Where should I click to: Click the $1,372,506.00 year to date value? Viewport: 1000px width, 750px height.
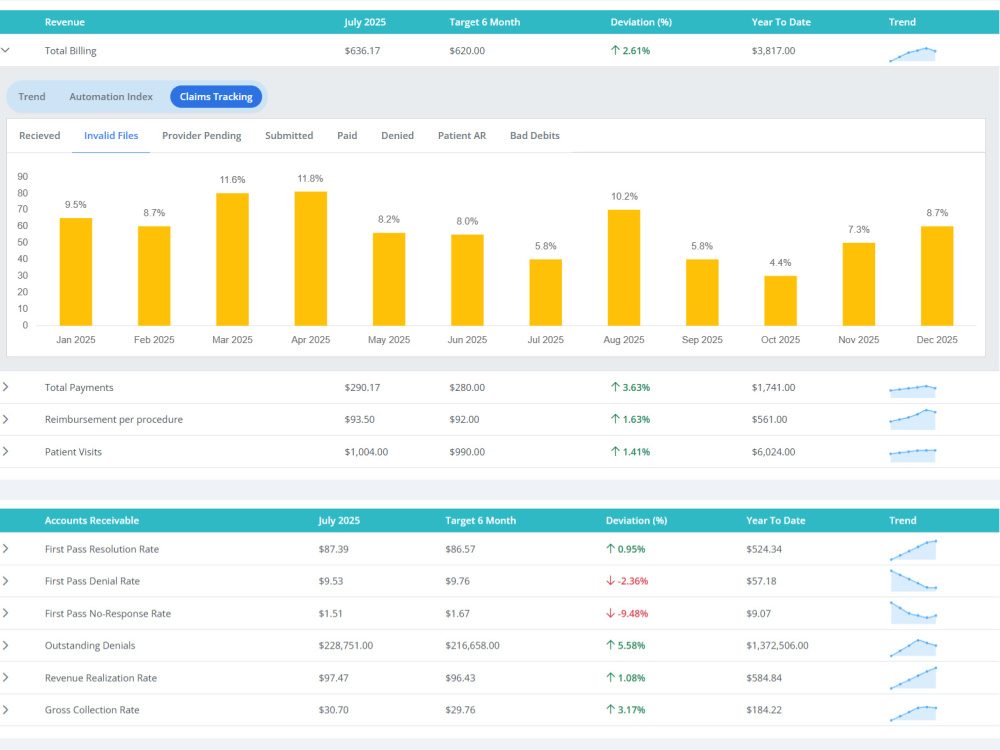coord(777,645)
